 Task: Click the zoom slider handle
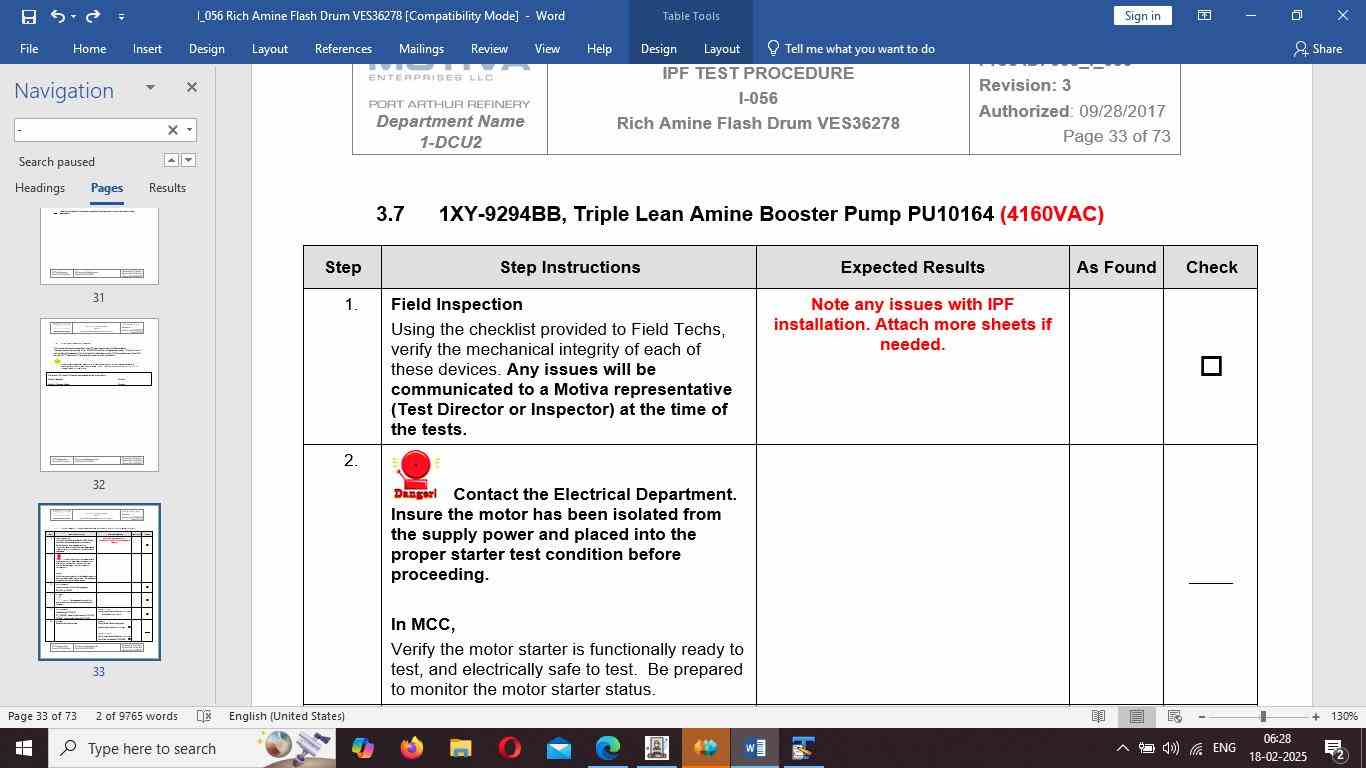click(x=1263, y=716)
